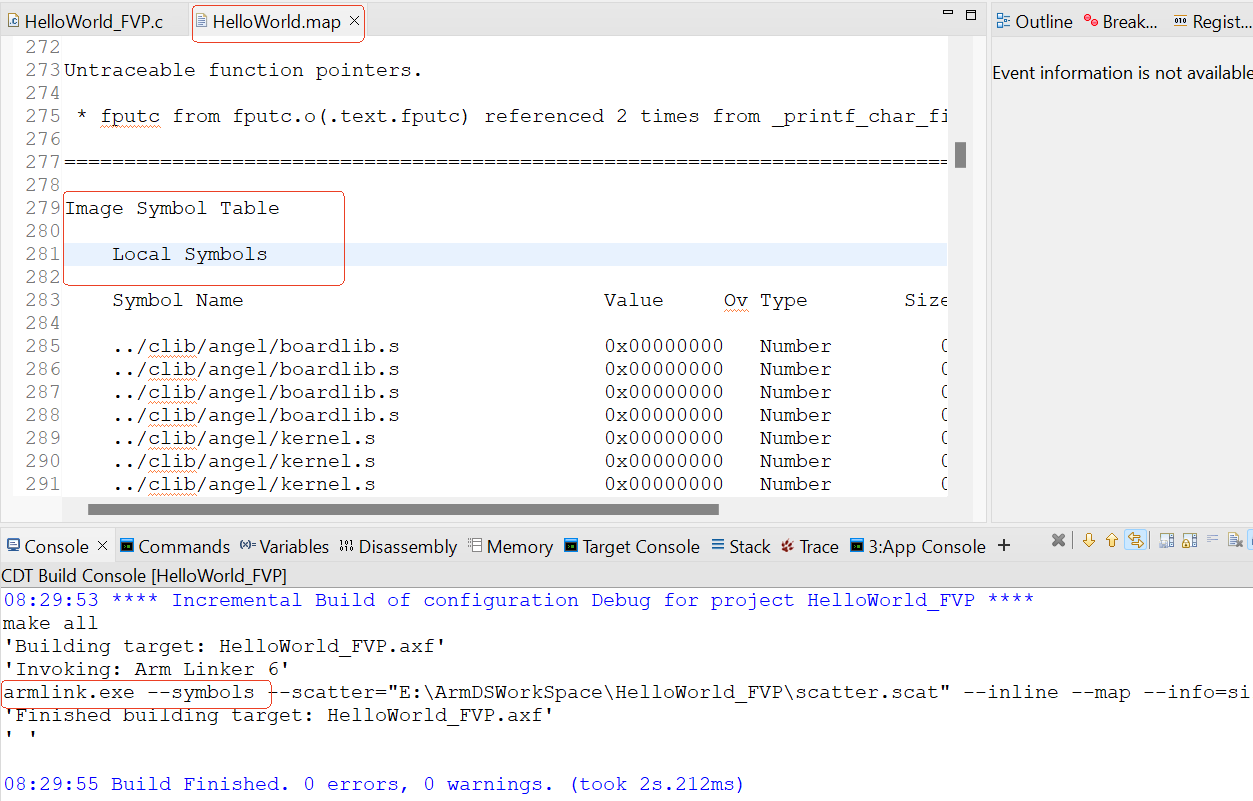Click the Previous Error up arrow in console toolbar

pyautogui.click(x=1111, y=541)
